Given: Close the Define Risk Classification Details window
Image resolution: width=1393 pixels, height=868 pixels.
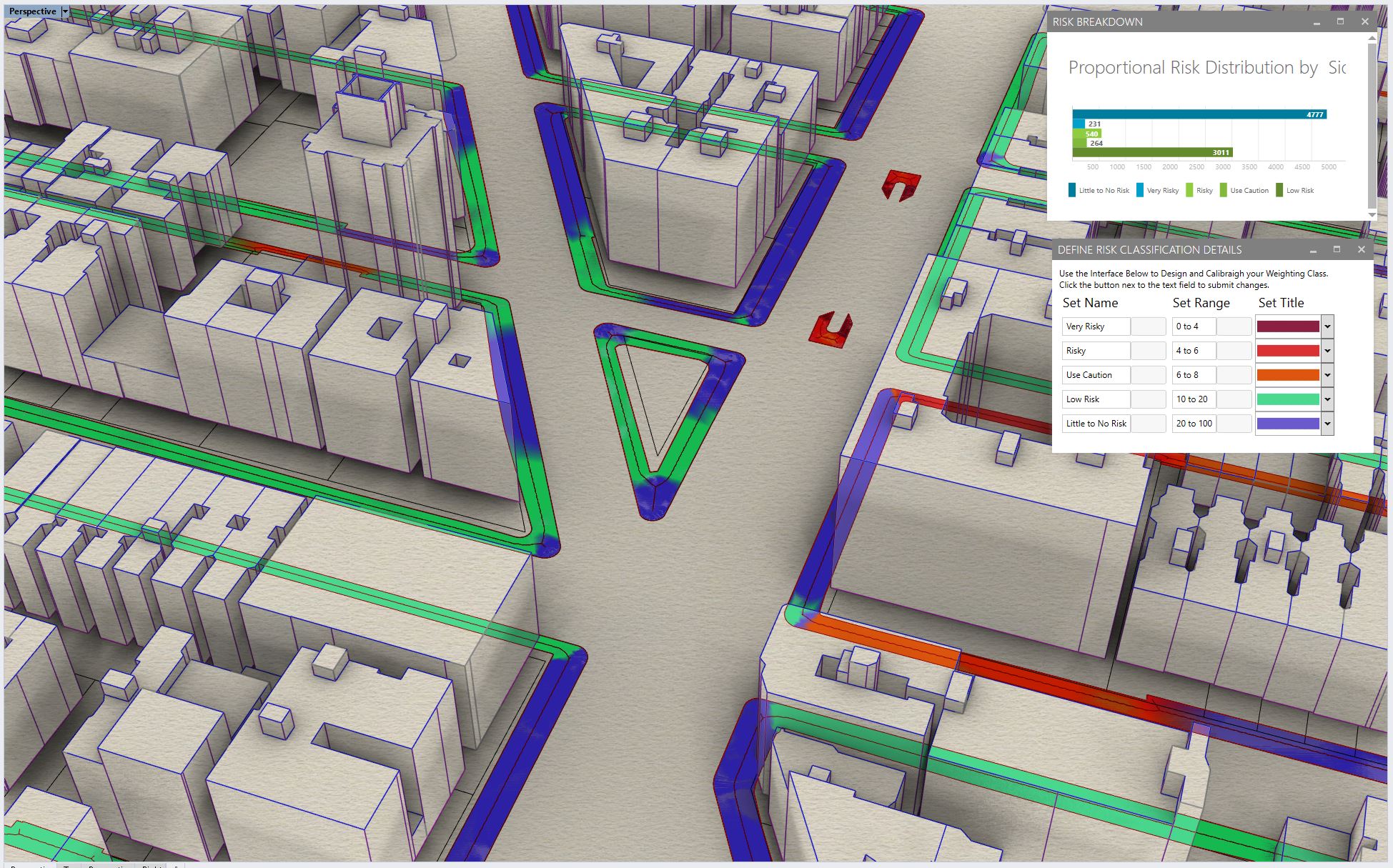Looking at the screenshot, I should (x=1361, y=249).
